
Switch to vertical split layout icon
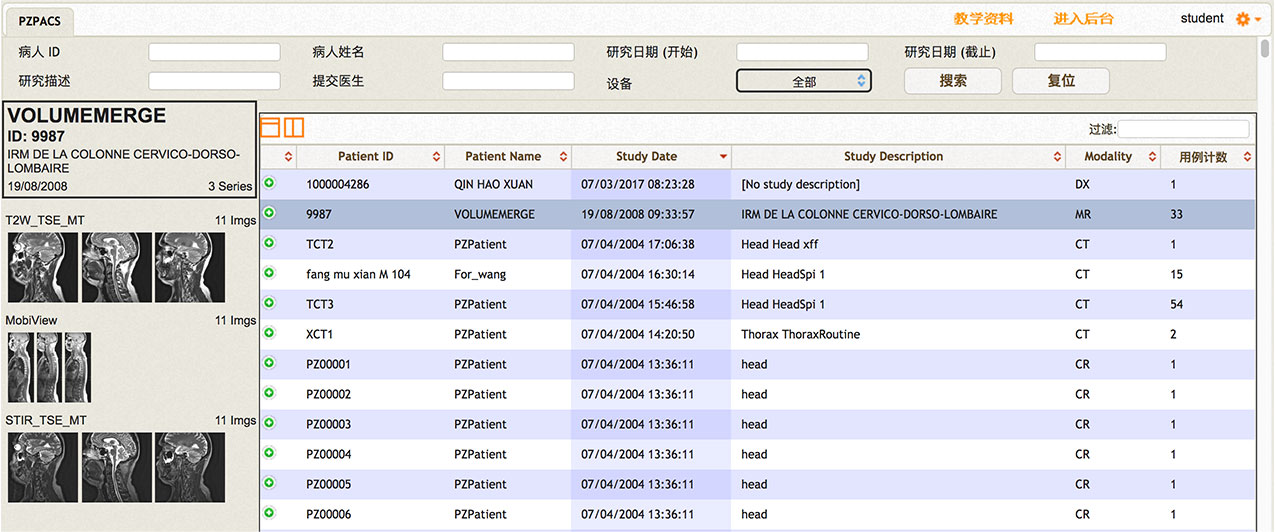pos(293,127)
